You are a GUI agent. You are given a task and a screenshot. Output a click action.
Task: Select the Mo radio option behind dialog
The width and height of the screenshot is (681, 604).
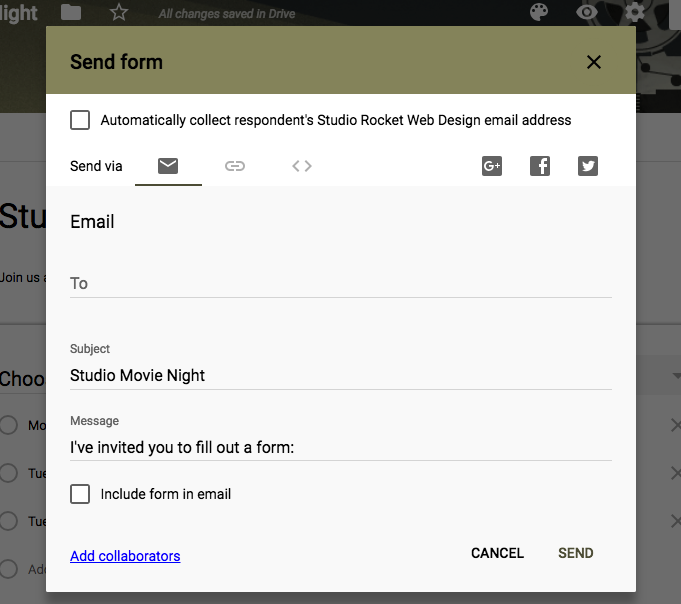pos(9,425)
